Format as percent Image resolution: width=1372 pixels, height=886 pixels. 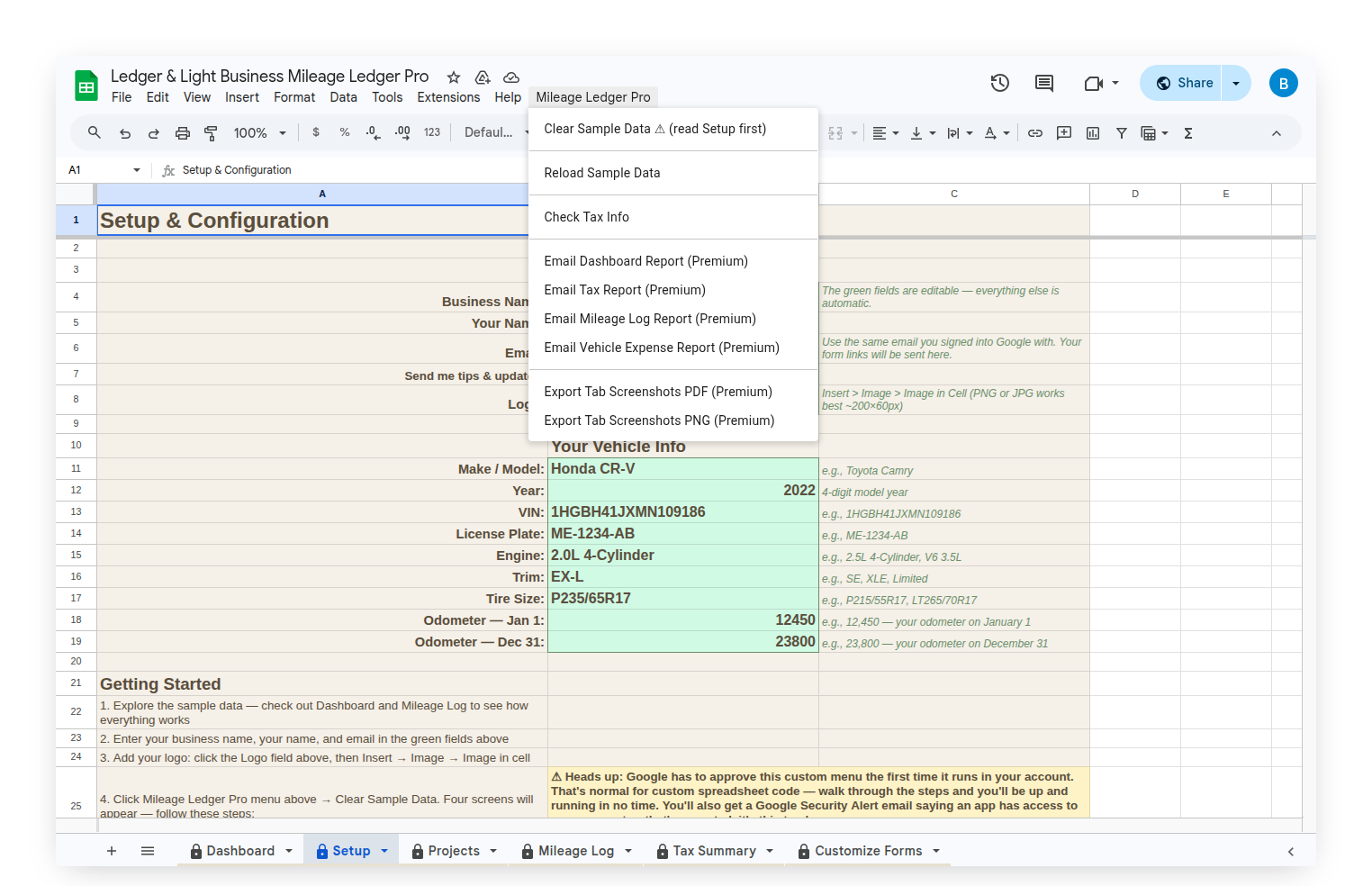(x=345, y=132)
